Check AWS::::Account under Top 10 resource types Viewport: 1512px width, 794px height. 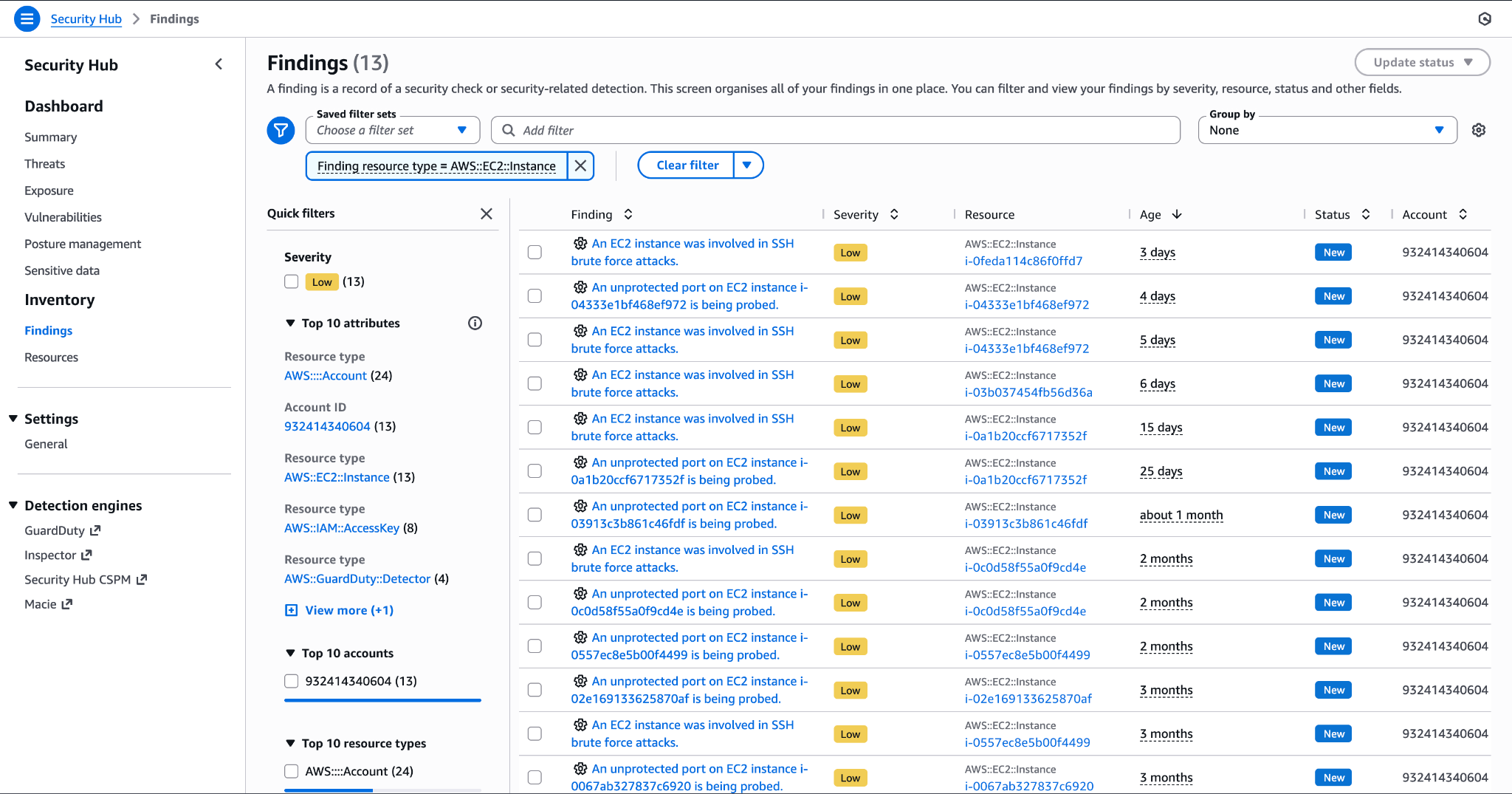(x=292, y=771)
